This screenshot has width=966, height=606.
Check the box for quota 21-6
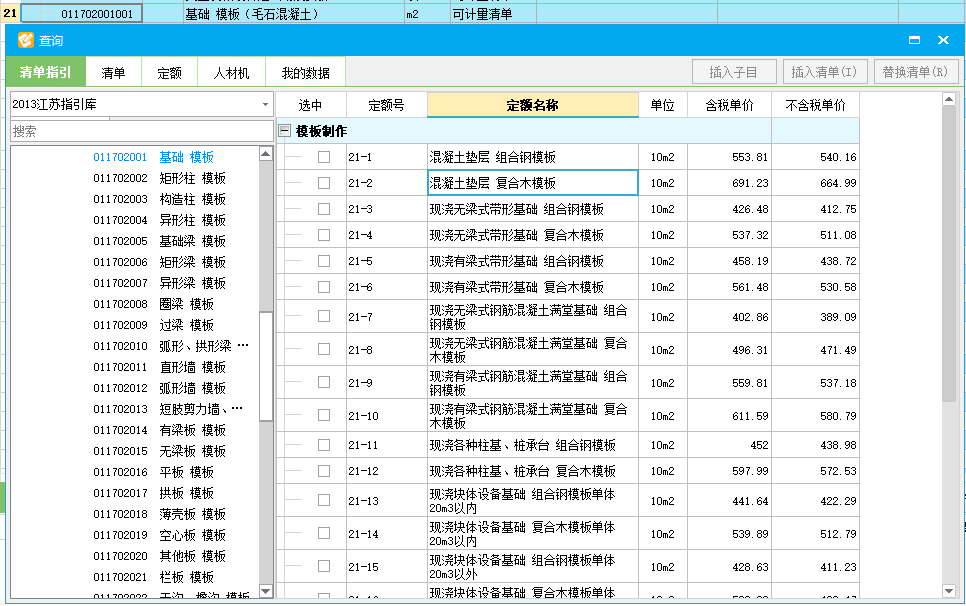click(323, 286)
